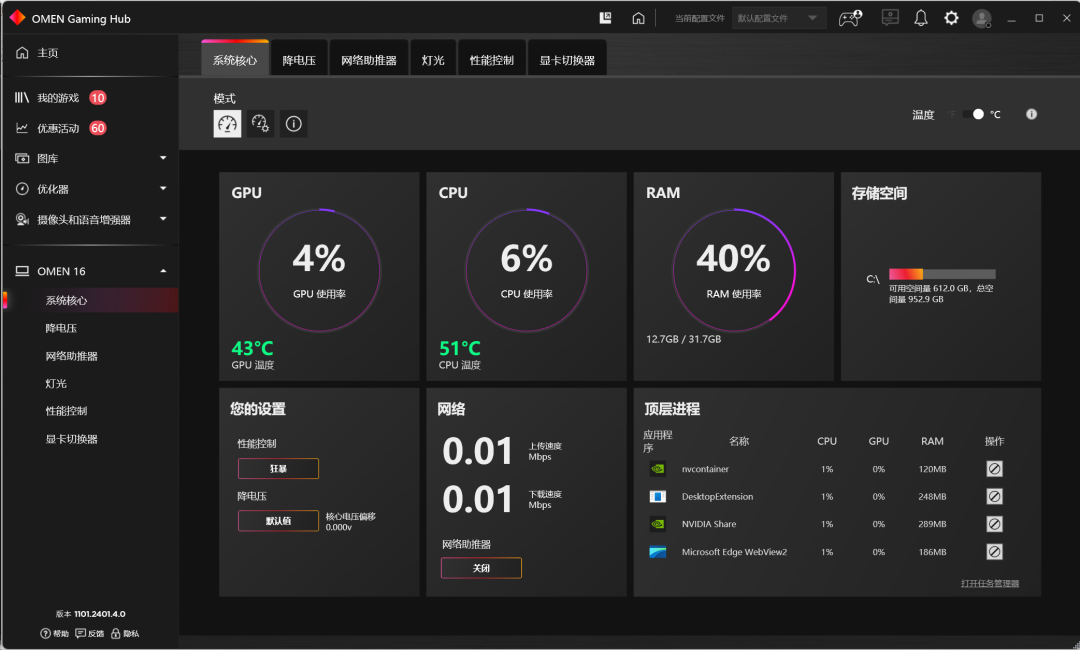Open the gamepad-with-user icon in the top bar
The height and width of the screenshot is (650, 1080).
850,18
